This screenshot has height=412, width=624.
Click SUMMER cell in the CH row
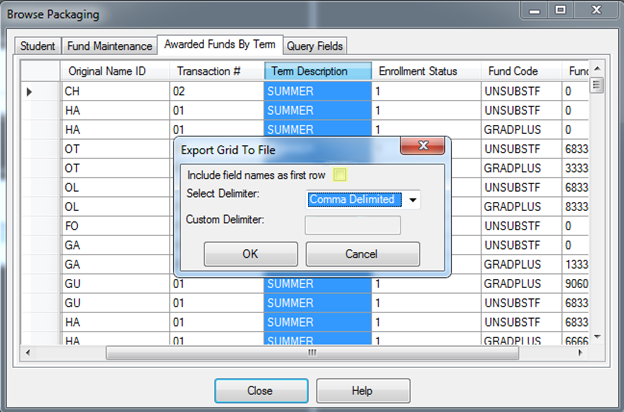point(318,92)
